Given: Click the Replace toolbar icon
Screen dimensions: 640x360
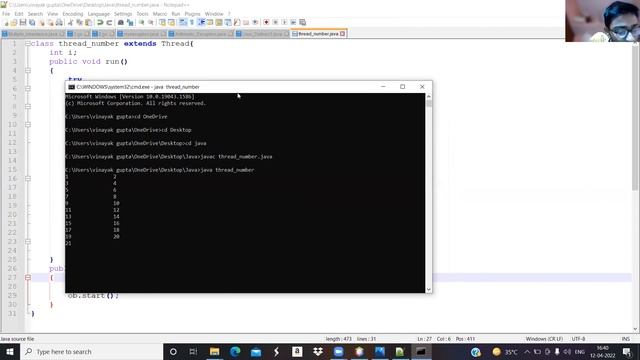Looking at the screenshot, I should (x=130, y=22).
